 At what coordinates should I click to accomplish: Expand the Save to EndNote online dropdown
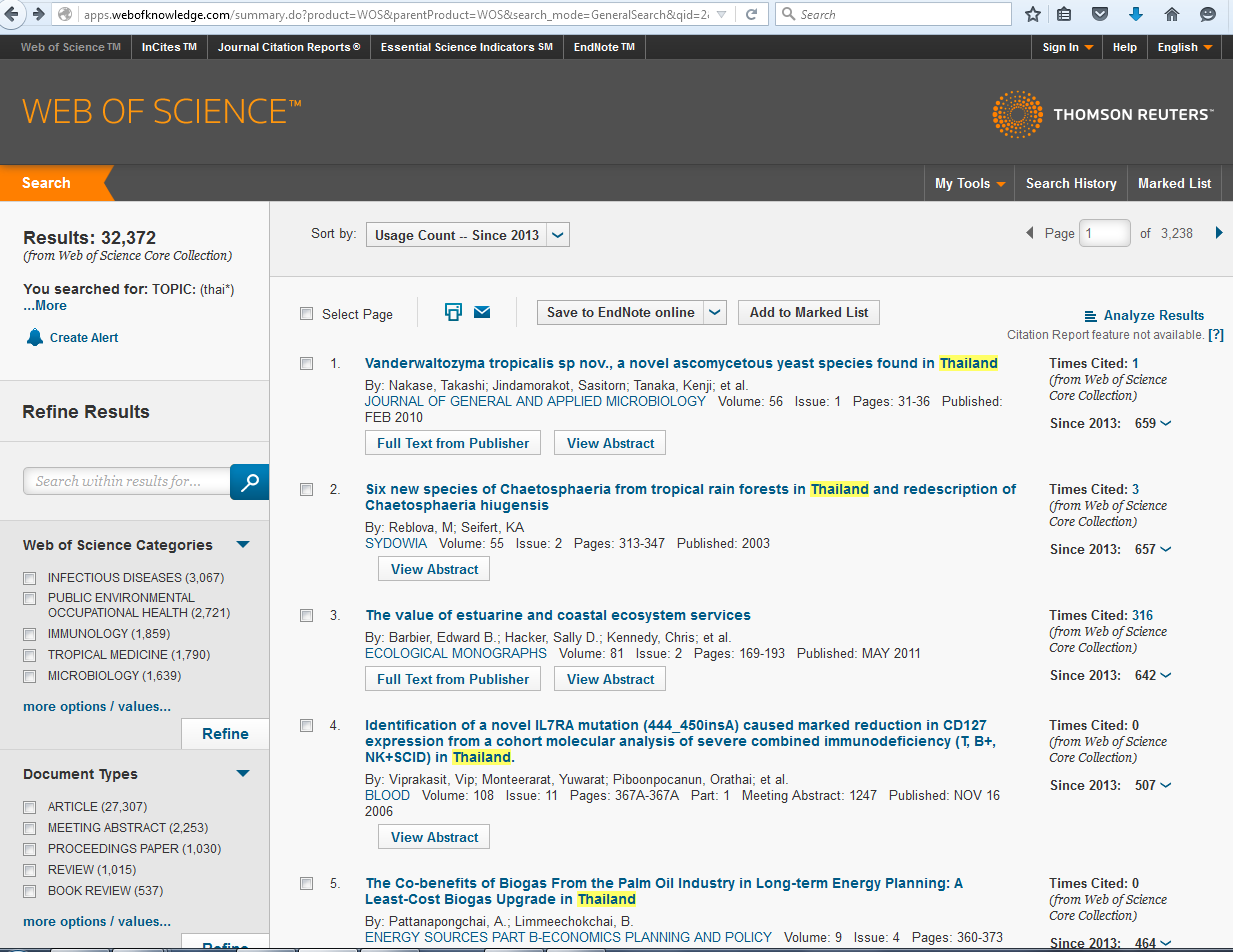click(x=715, y=313)
